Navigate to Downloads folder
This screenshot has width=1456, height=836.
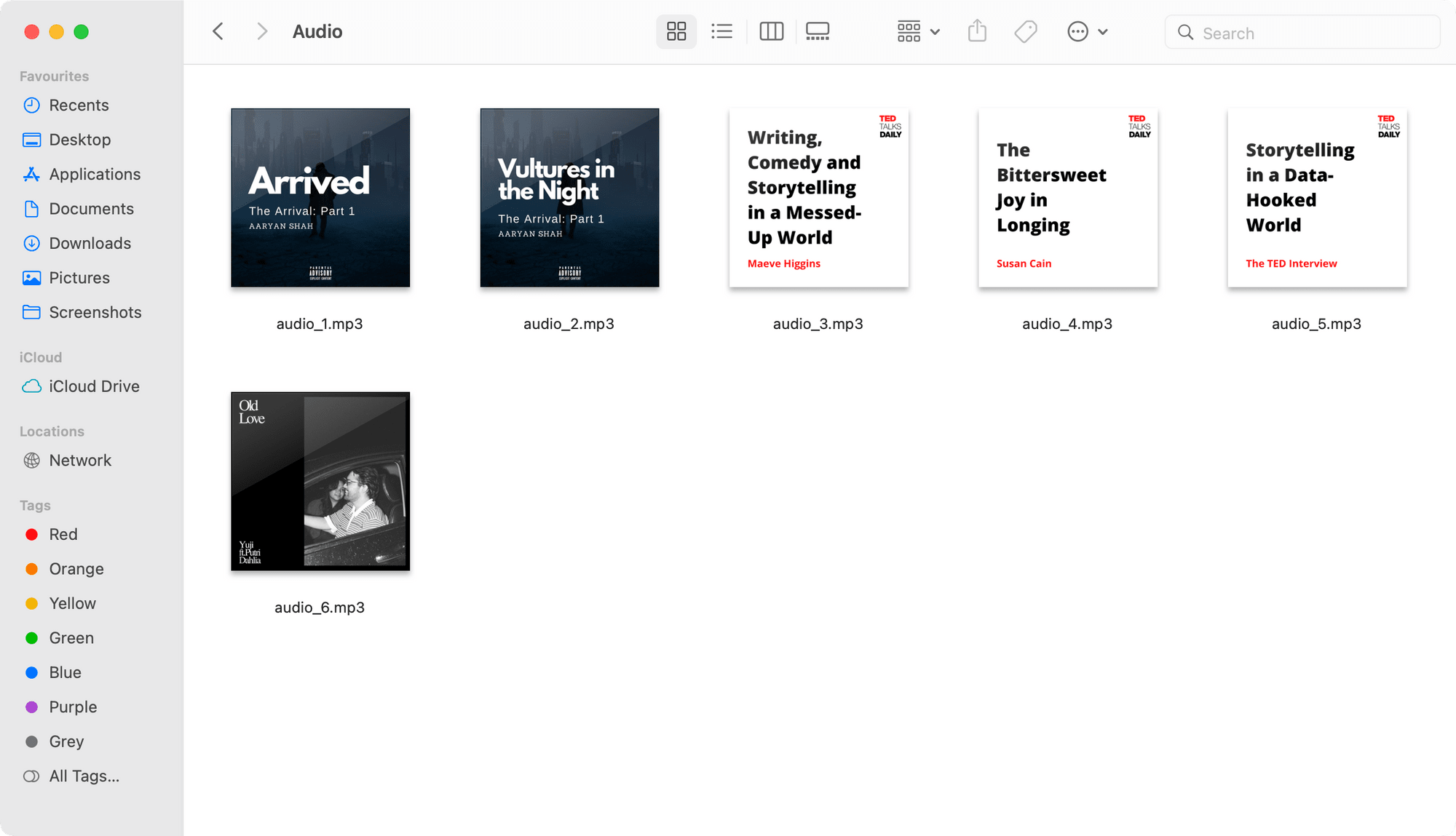pyautogui.click(x=90, y=243)
